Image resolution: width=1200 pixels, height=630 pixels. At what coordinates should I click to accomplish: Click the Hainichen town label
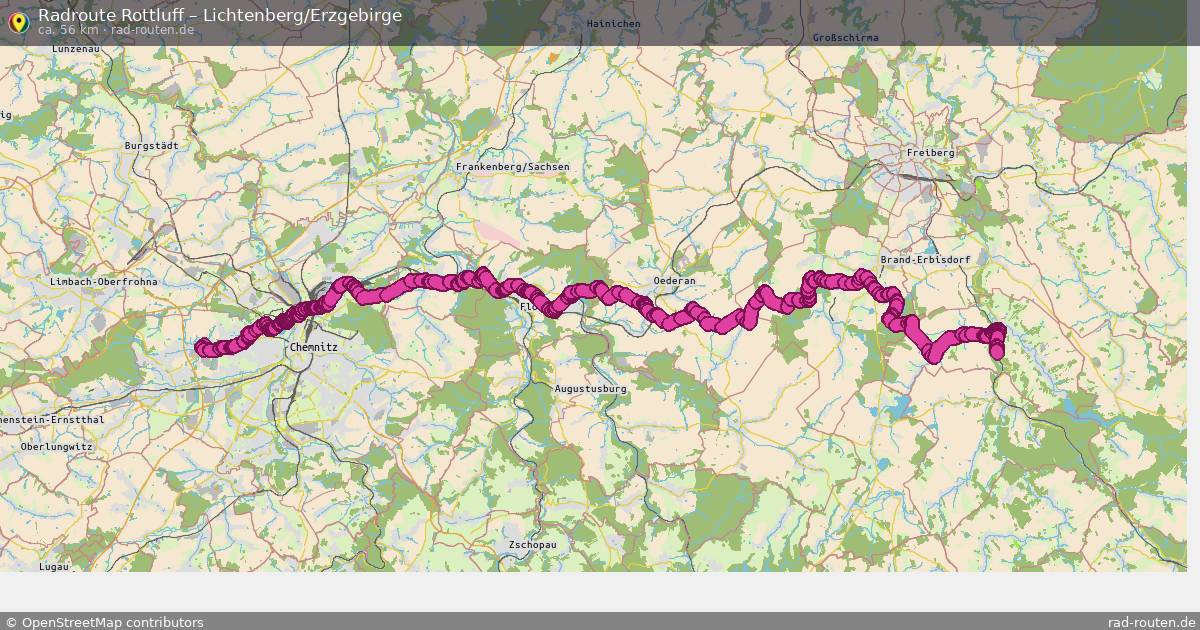pos(614,23)
